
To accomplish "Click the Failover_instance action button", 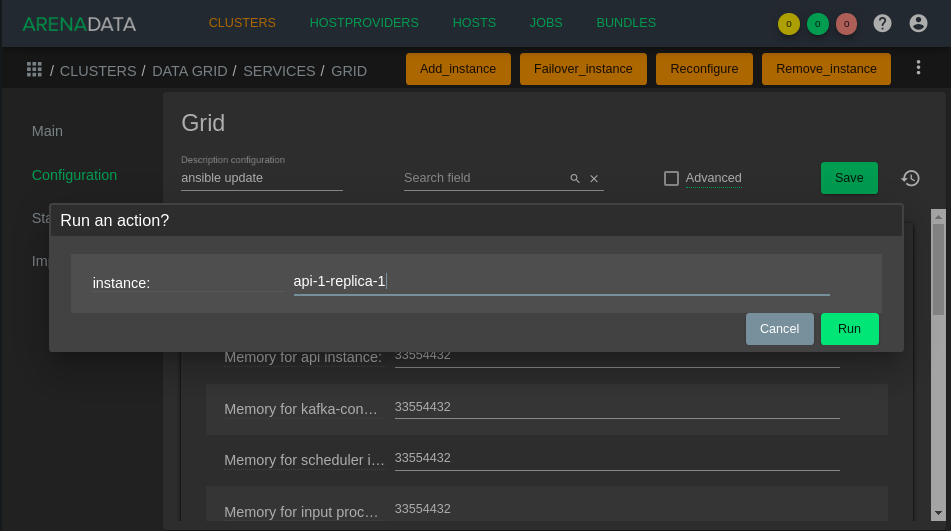I will click(x=583, y=69).
